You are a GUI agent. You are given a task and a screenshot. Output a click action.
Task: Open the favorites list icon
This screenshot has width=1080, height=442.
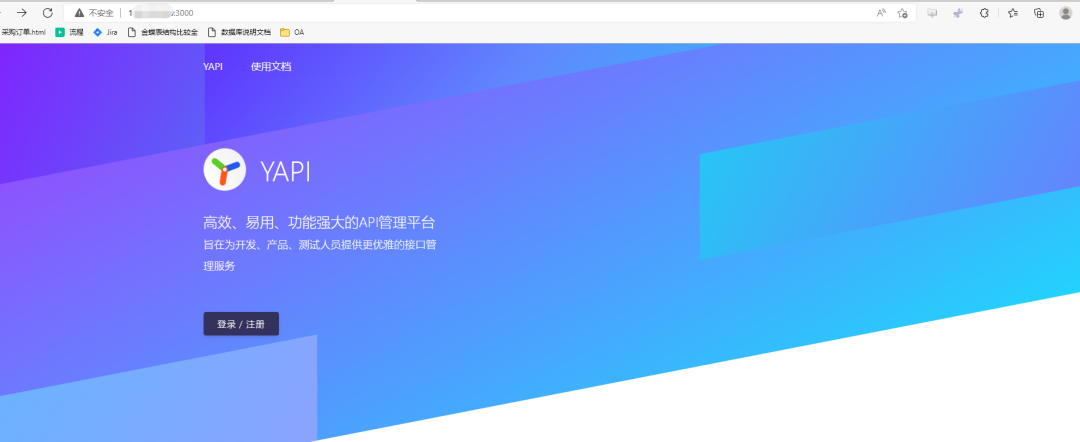click(x=1012, y=13)
